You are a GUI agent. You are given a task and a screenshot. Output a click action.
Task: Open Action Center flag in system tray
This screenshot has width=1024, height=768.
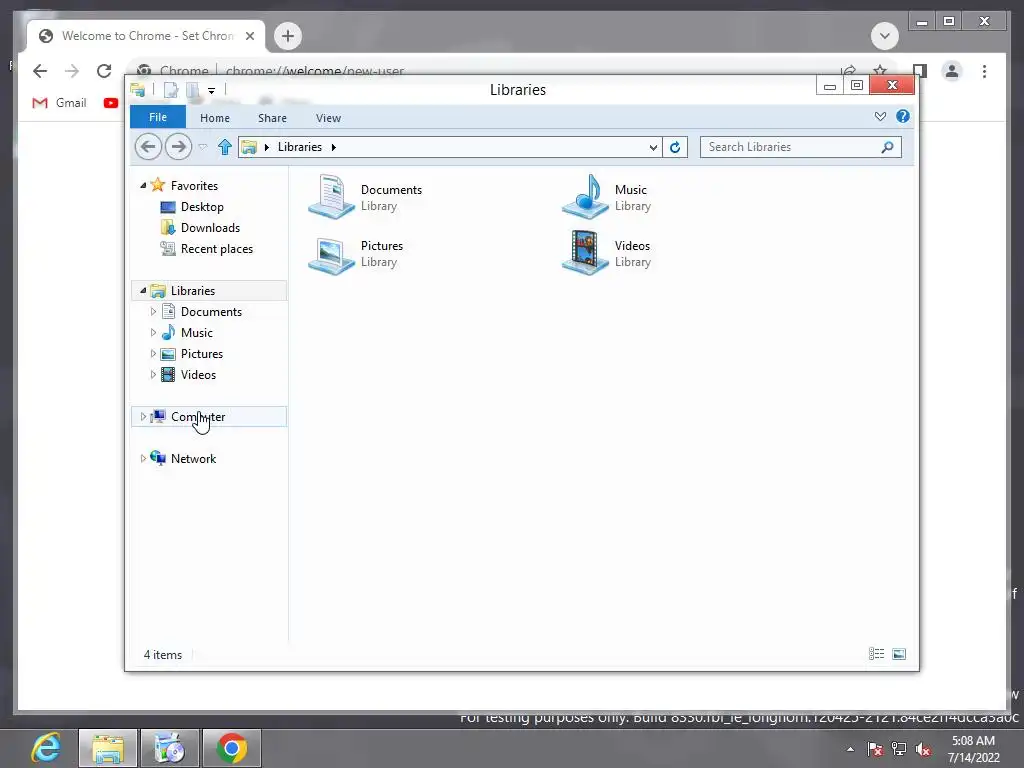click(875, 749)
